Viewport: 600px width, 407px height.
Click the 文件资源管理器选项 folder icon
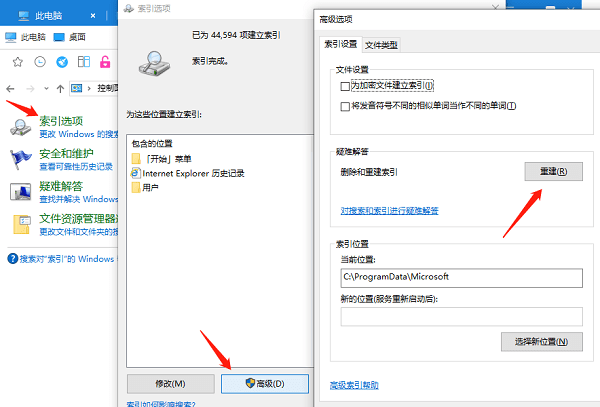coord(19,223)
